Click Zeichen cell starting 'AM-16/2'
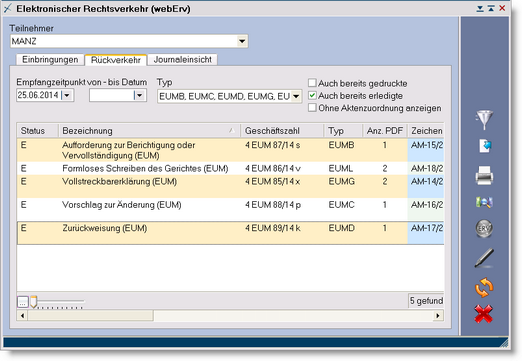522x361 pixels. pos(426,209)
